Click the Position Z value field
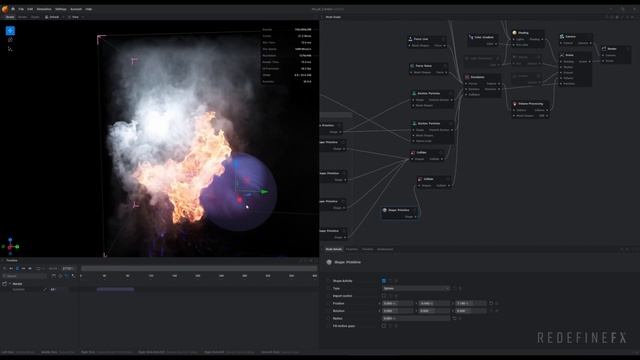 (471, 303)
